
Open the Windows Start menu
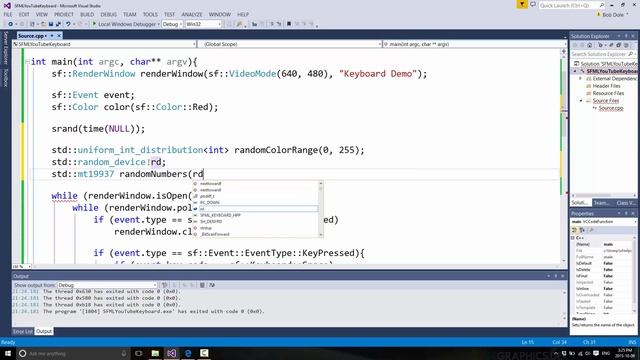pos(8,353)
